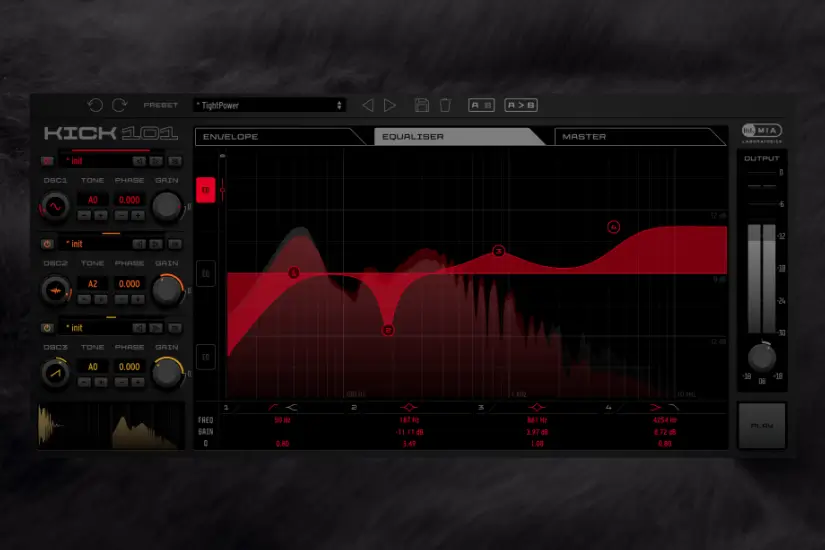The width and height of the screenshot is (825, 550).
Task: Toggle the OSC3 power button
Action: click(x=47, y=327)
